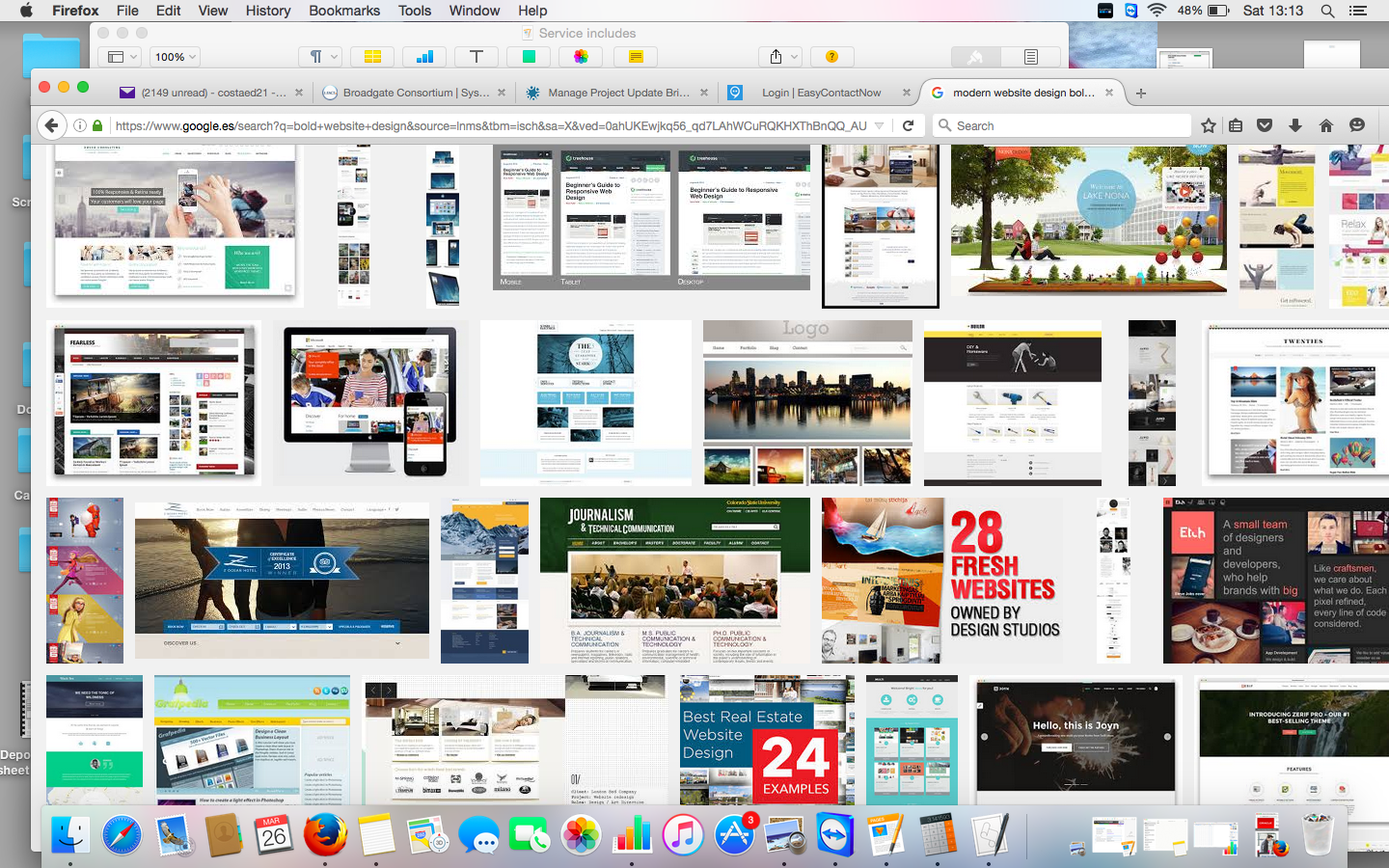The height and width of the screenshot is (868, 1389).
Task: Open the 28 Fresh Websites image result
Action: point(940,581)
